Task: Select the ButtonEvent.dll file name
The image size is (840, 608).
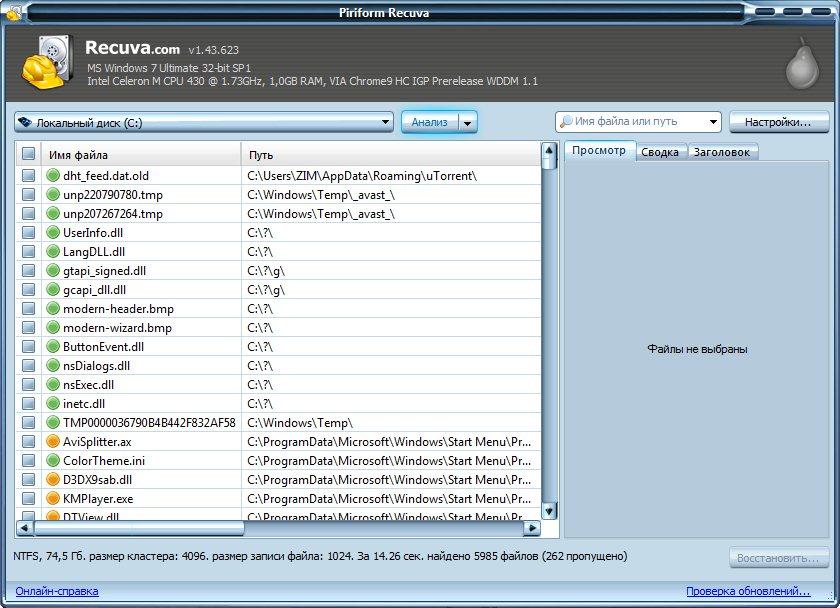Action: pyautogui.click(x=103, y=347)
